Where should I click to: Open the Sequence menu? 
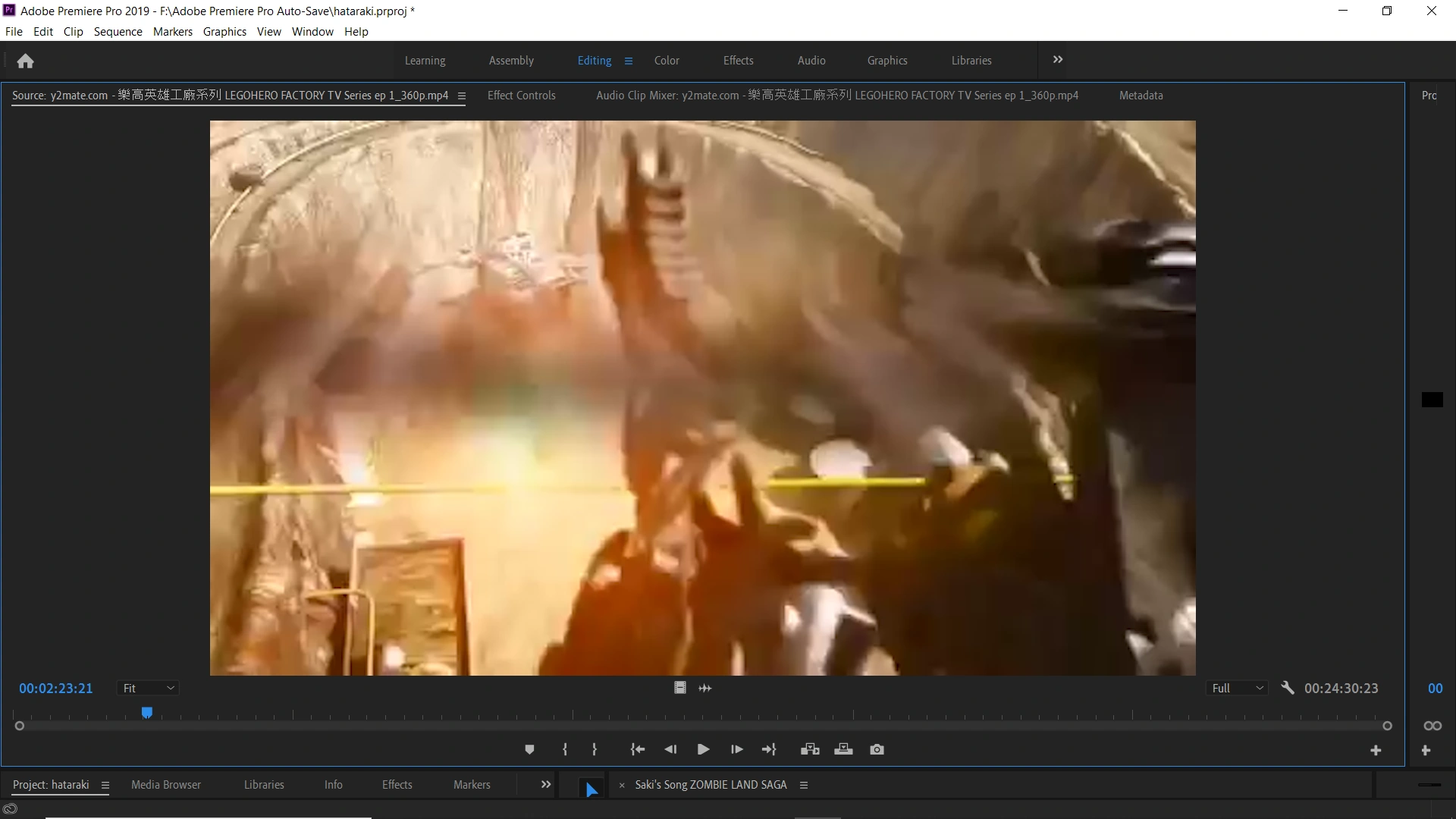118,32
